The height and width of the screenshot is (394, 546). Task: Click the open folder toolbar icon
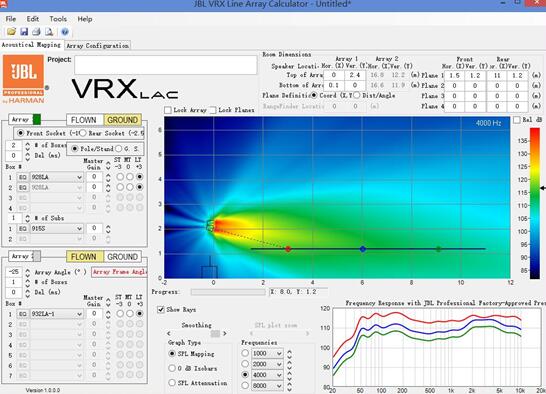pos(11,32)
